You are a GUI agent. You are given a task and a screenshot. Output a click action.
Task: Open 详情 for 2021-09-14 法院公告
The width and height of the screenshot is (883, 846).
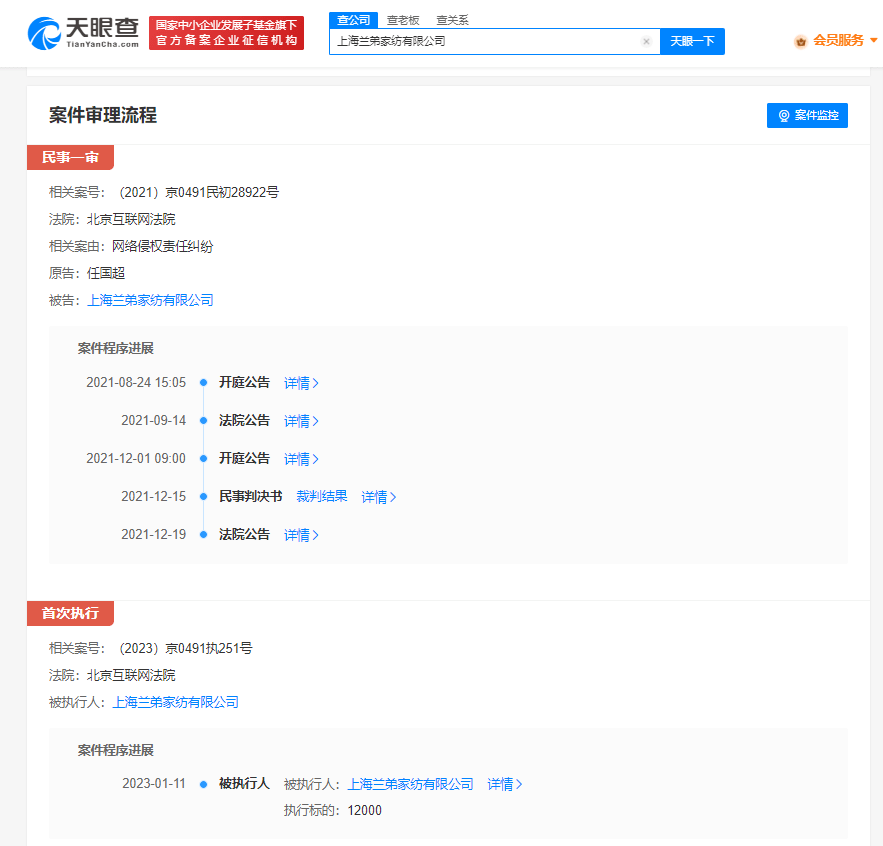coord(301,421)
